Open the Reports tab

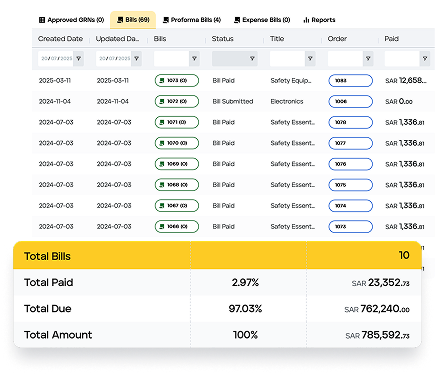coord(319,20)
